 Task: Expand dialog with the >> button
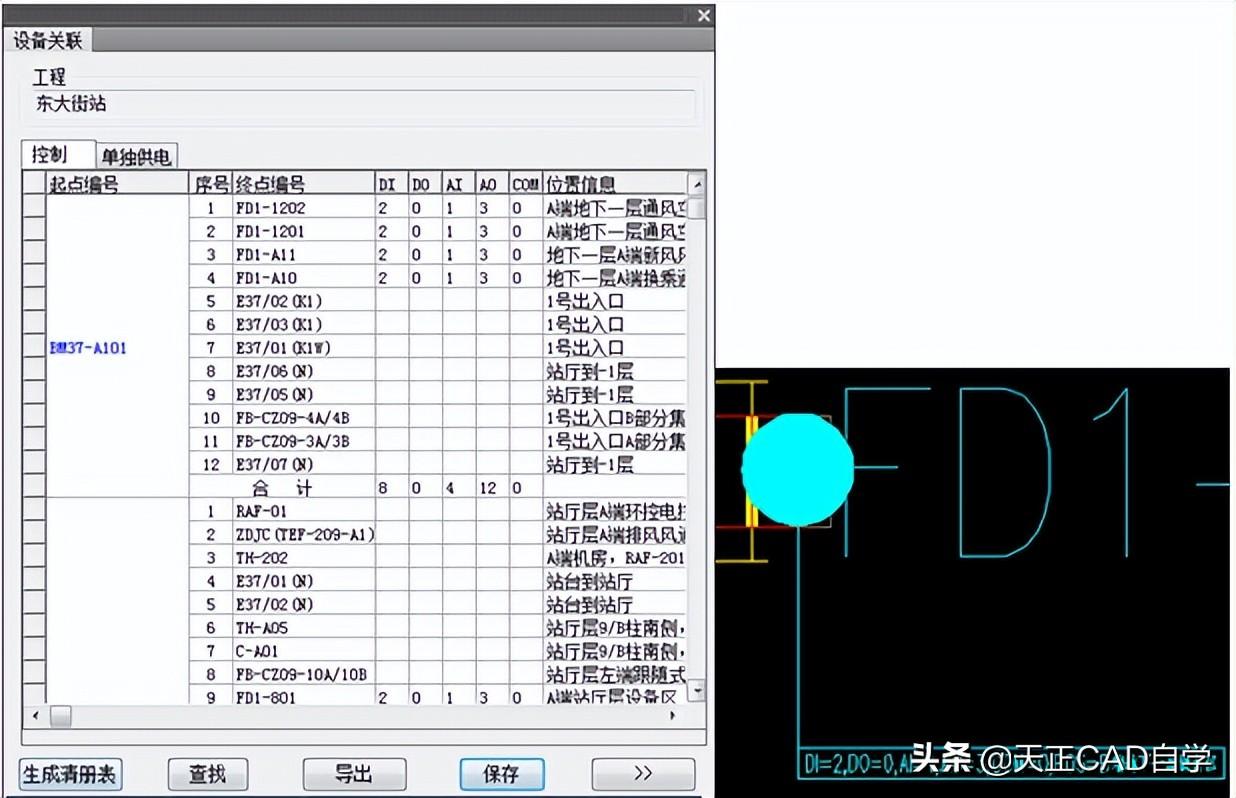[643, 774]
